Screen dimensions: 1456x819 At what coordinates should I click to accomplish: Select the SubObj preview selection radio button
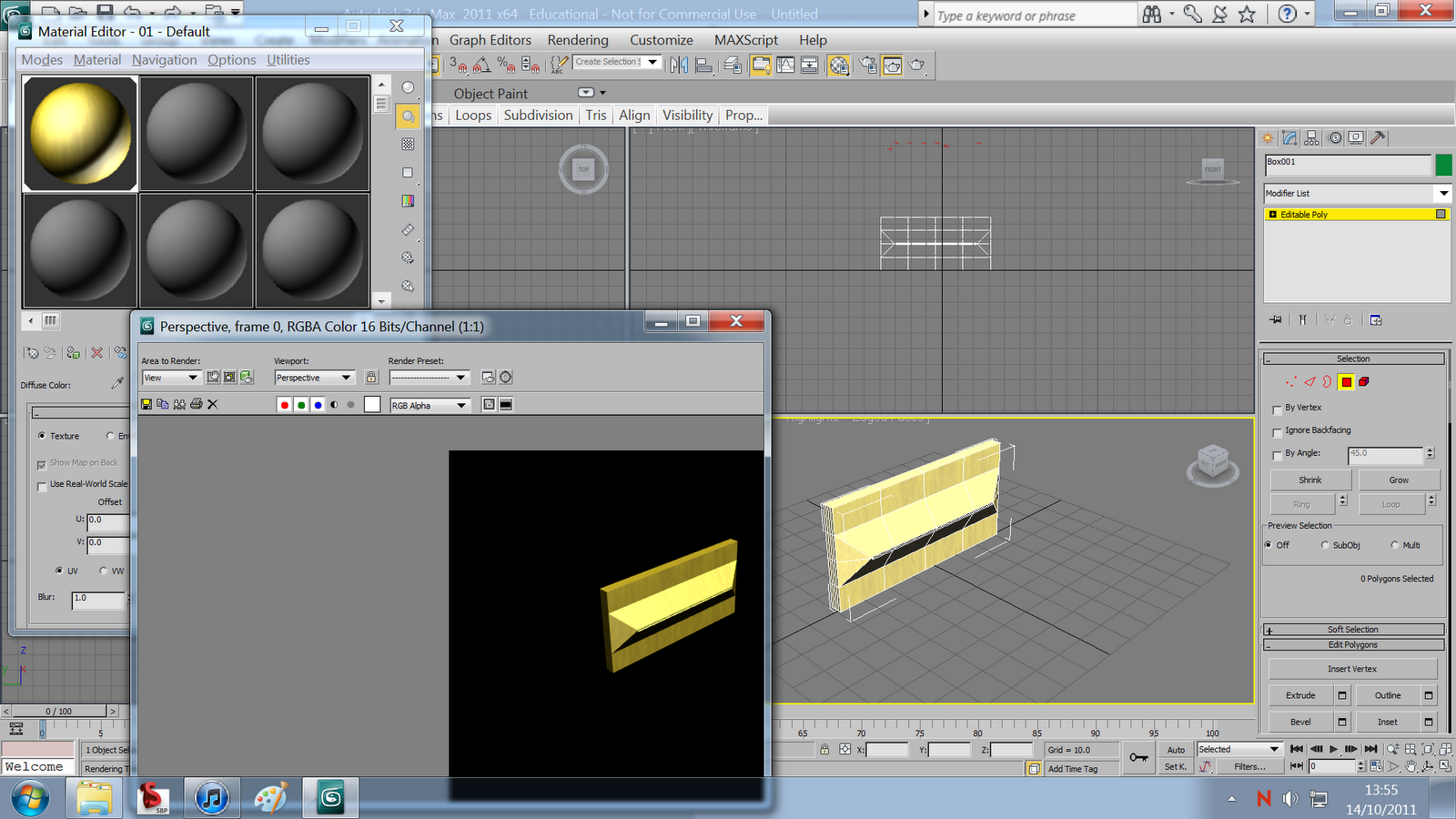1325,545
